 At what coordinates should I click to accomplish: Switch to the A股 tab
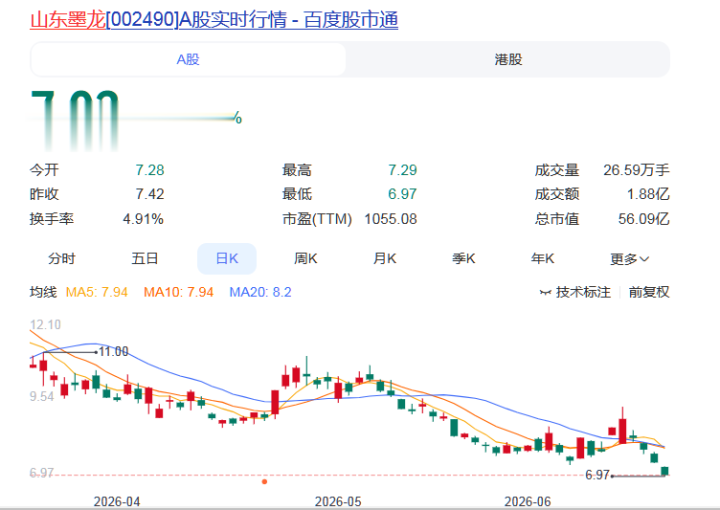click(x=188, y=59)
